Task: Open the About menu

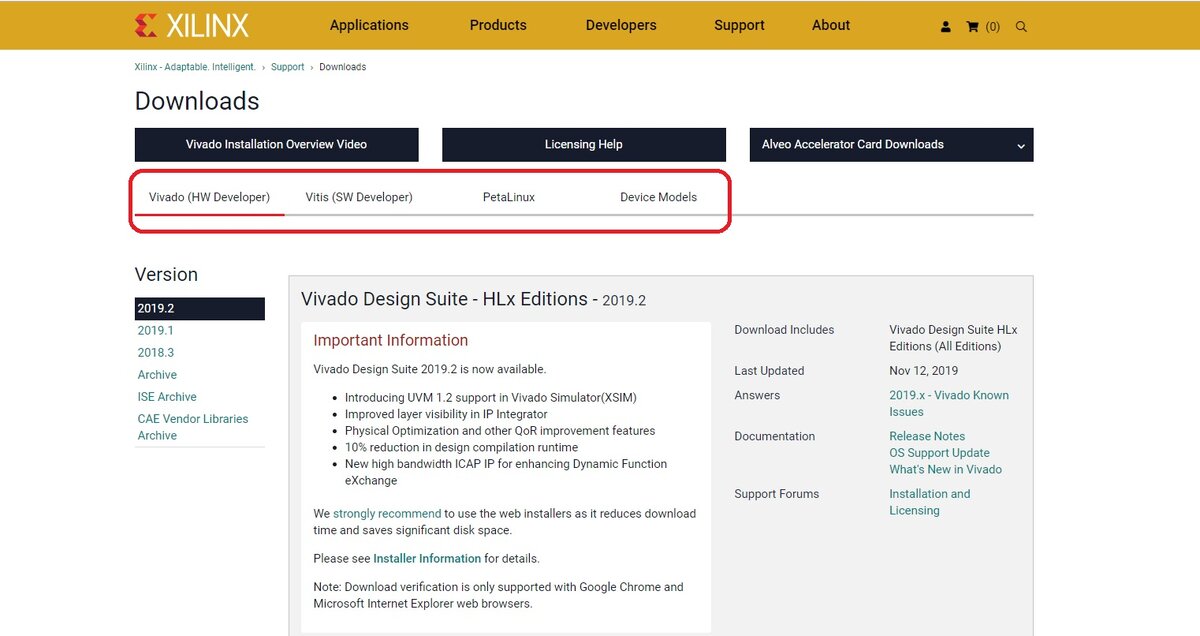Action: (831, 25)
